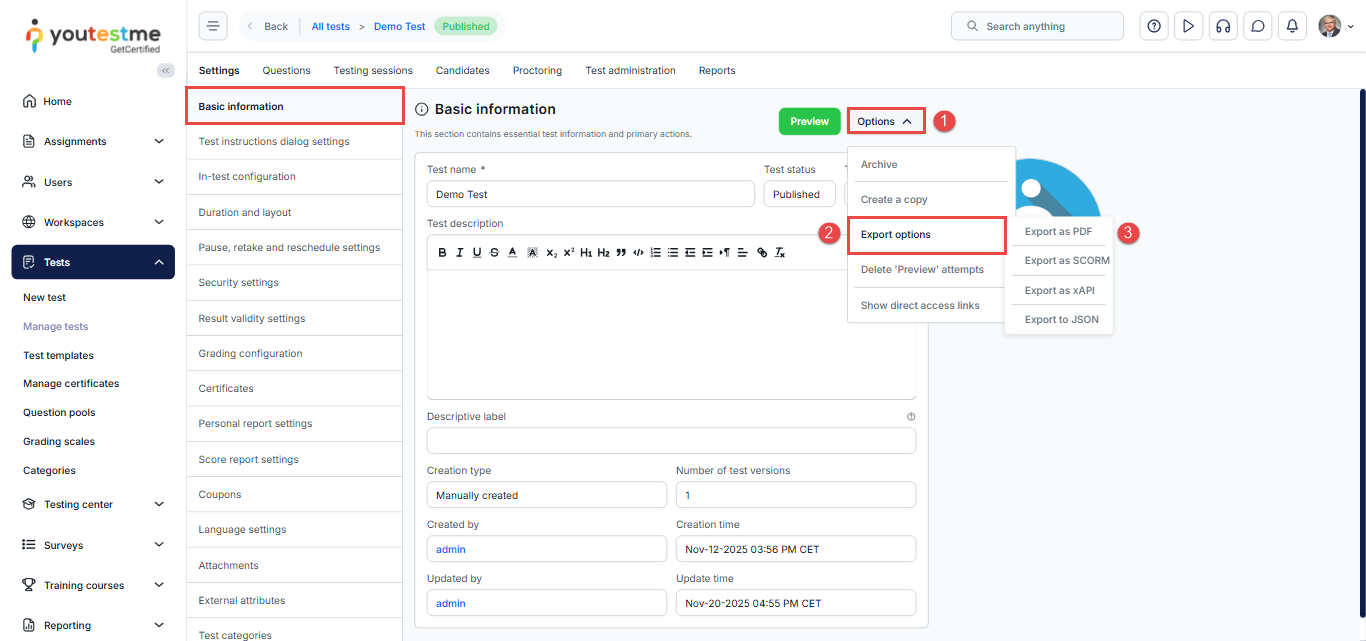Toggle the hamburger menu button

(213, 26)
